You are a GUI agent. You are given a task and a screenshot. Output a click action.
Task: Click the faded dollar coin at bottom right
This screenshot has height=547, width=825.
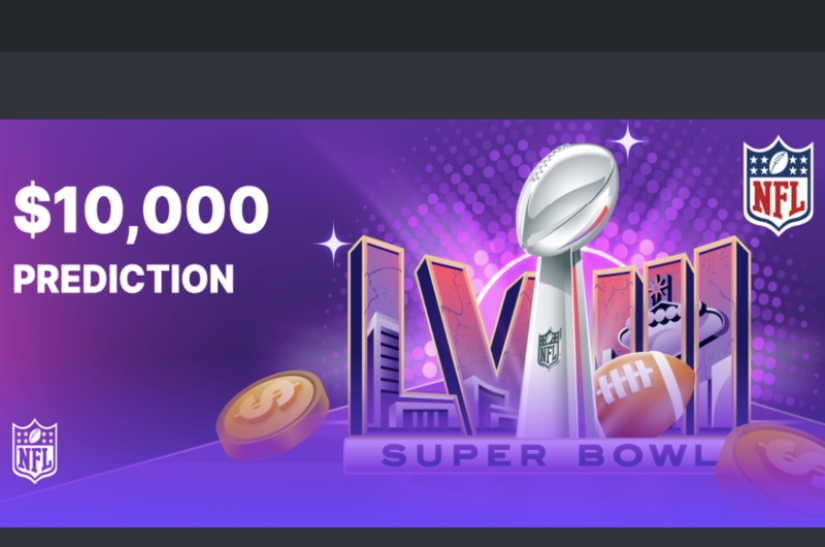pyautogui.click(x=771, y=465)
